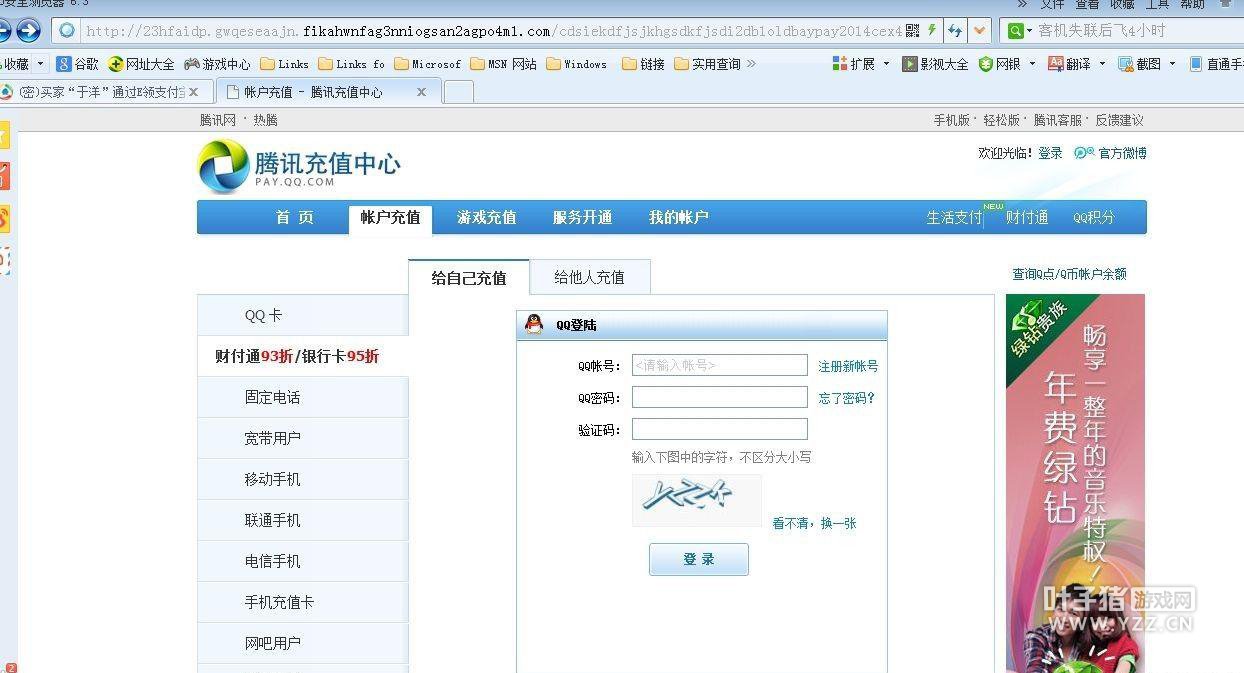The height and width of the screenshot is (673, 1244).
Task: Click the Tencent recharge center logo
Action: 299,166
